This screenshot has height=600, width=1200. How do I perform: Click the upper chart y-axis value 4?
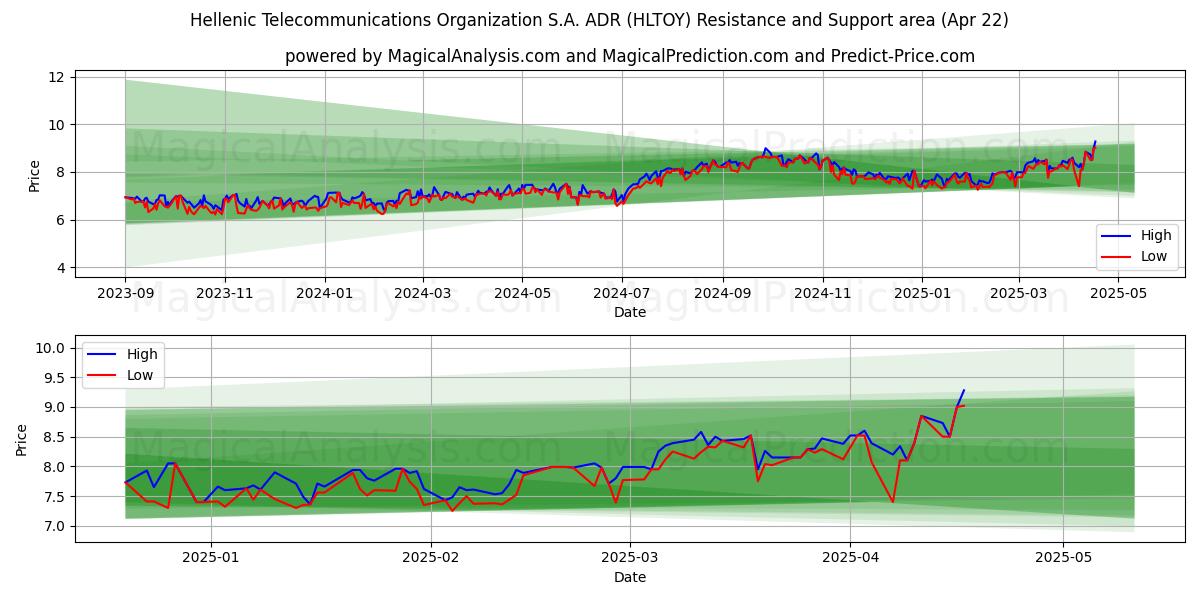(x=60, y=268)
